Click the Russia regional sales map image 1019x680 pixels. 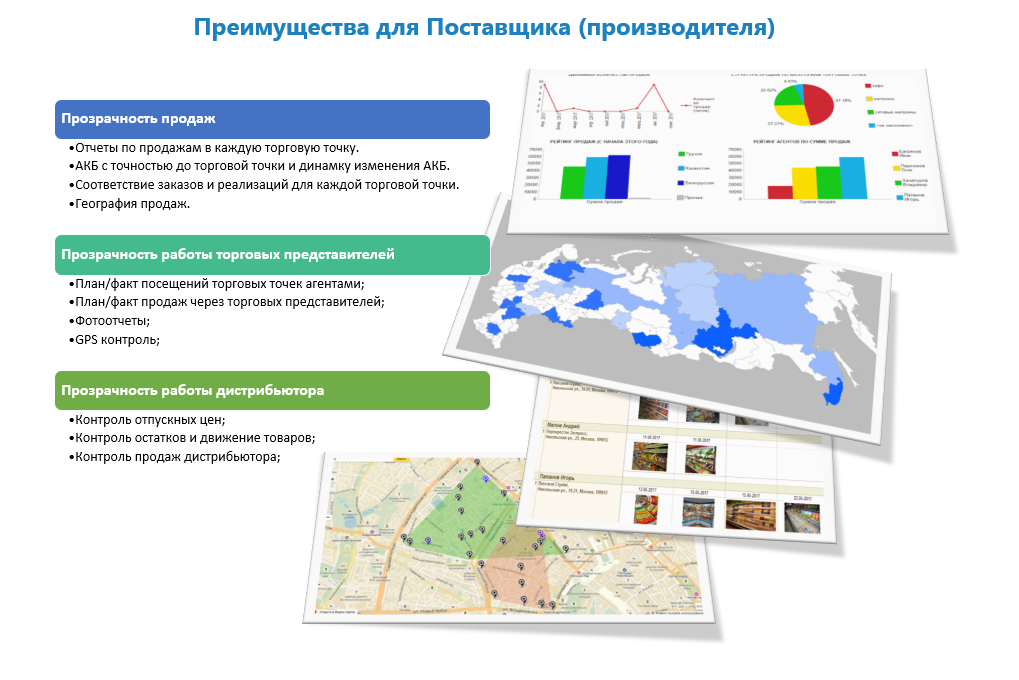[669, 325]
